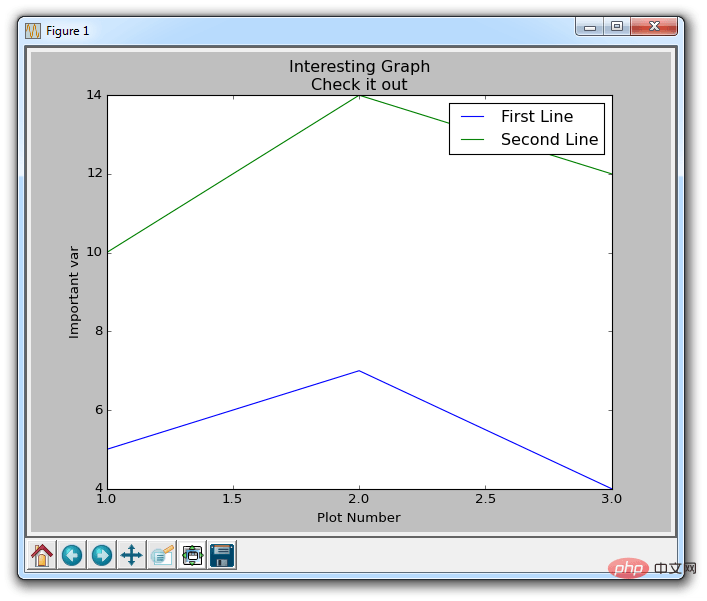Open Configure subplots tool
The image size is (707, 601).
[192, 555]
